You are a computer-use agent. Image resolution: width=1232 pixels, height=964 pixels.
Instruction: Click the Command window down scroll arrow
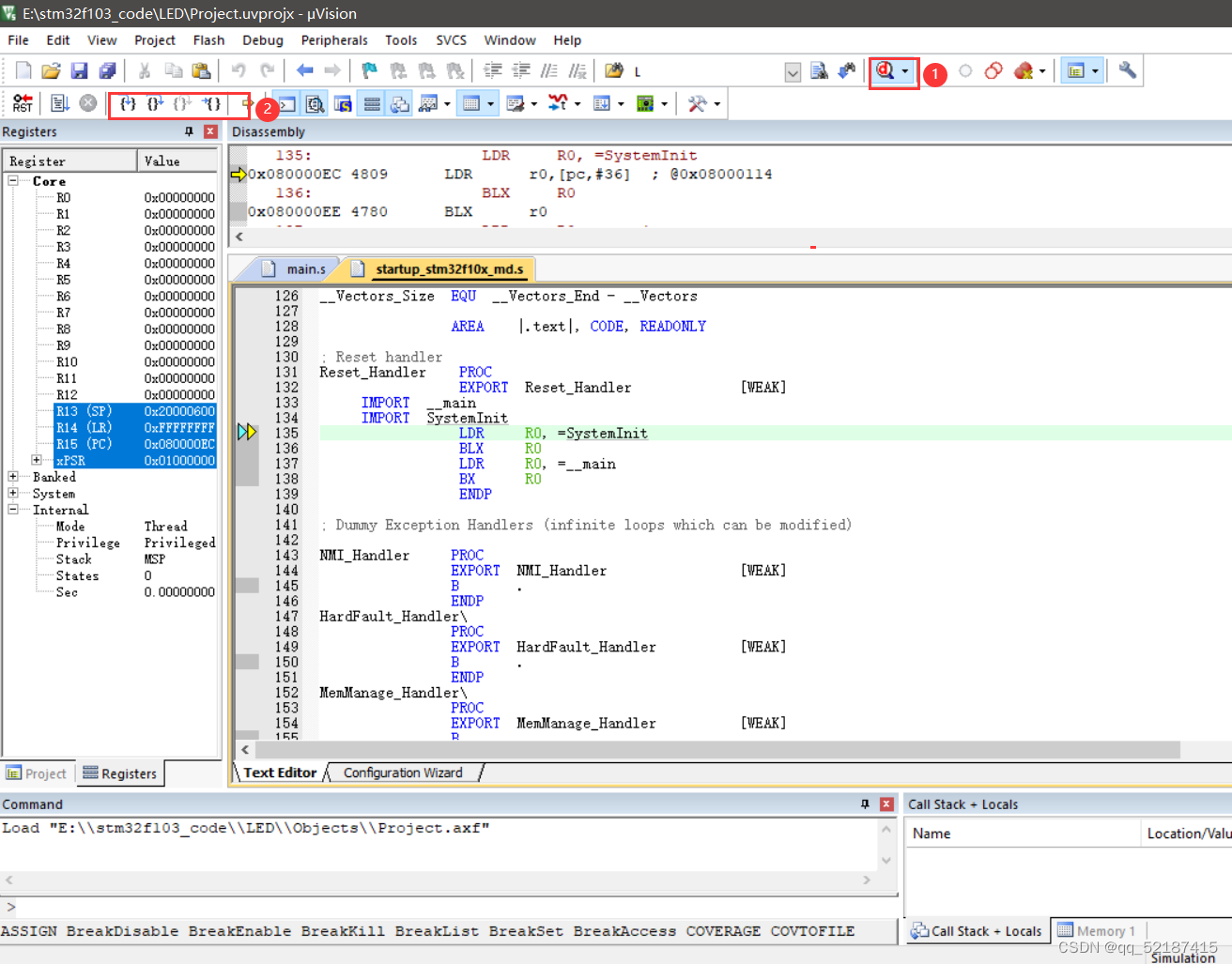pyautogui.click(x=885, y=860)
